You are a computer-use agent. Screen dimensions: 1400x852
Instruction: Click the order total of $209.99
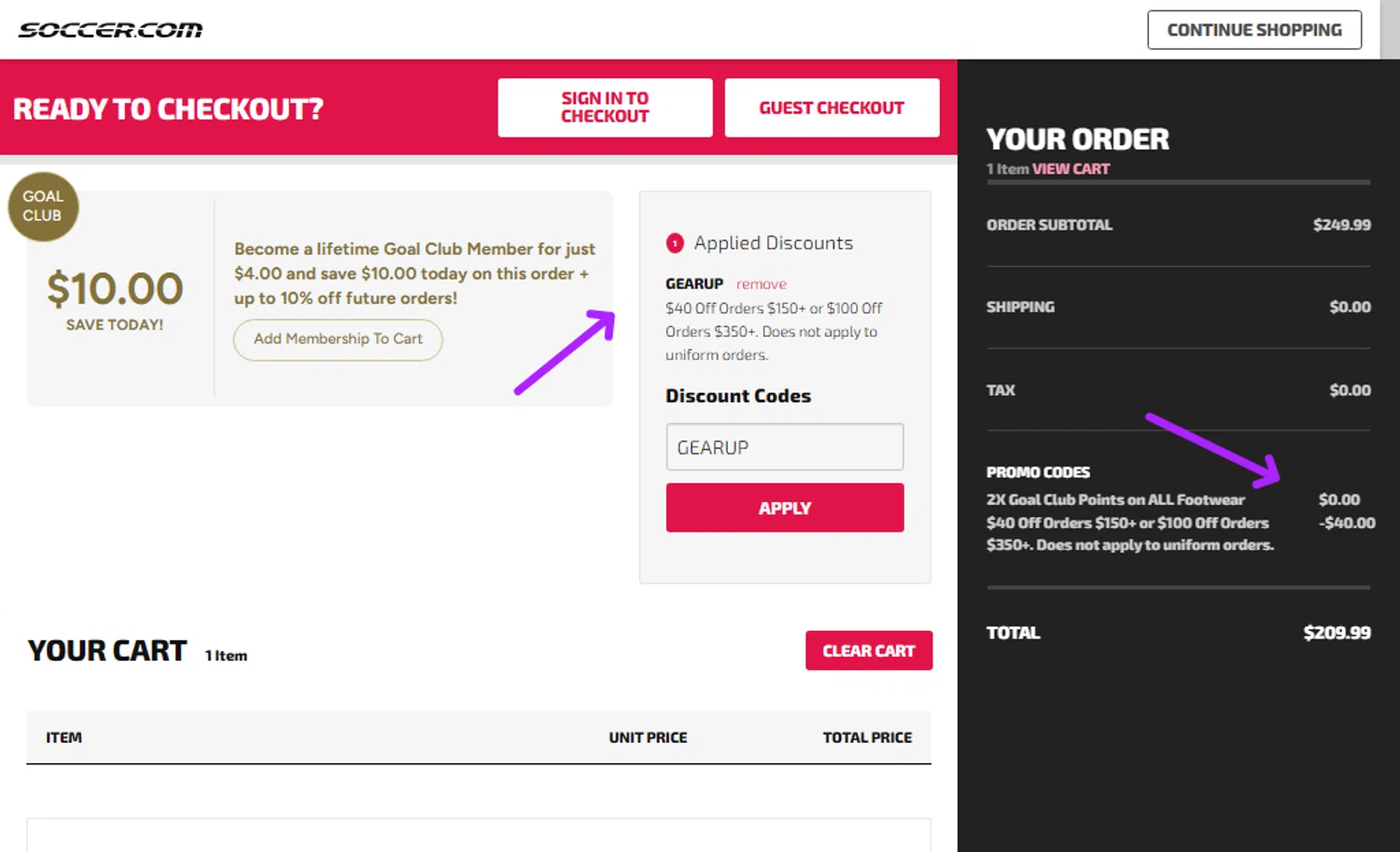point(1337,633)
